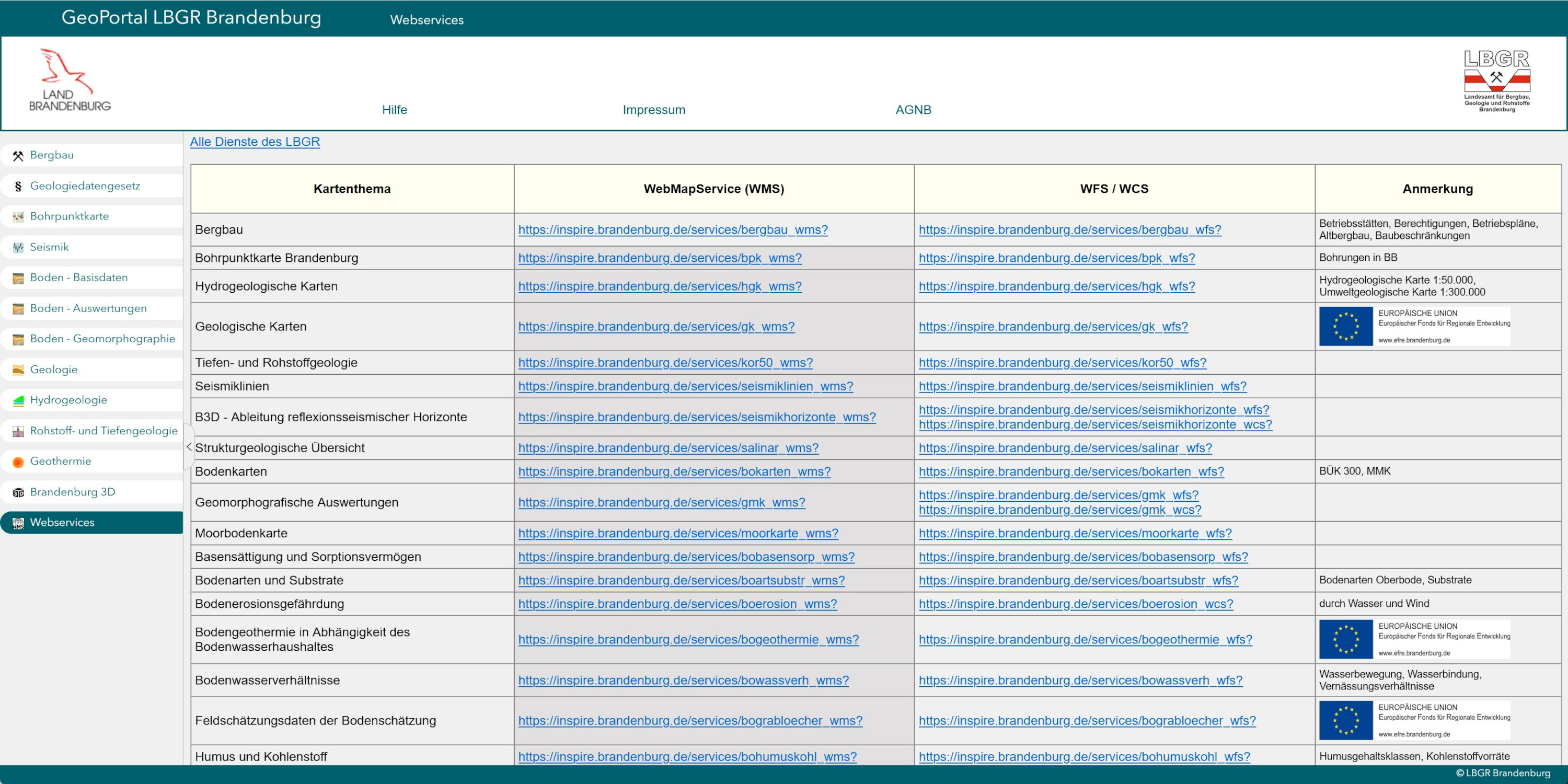The height and width of the screenshot is (784, 1568).
Task: Click the Bergbau crossed hammers sidebar icon
Action: pyautogui.click(x=18, y=156)
